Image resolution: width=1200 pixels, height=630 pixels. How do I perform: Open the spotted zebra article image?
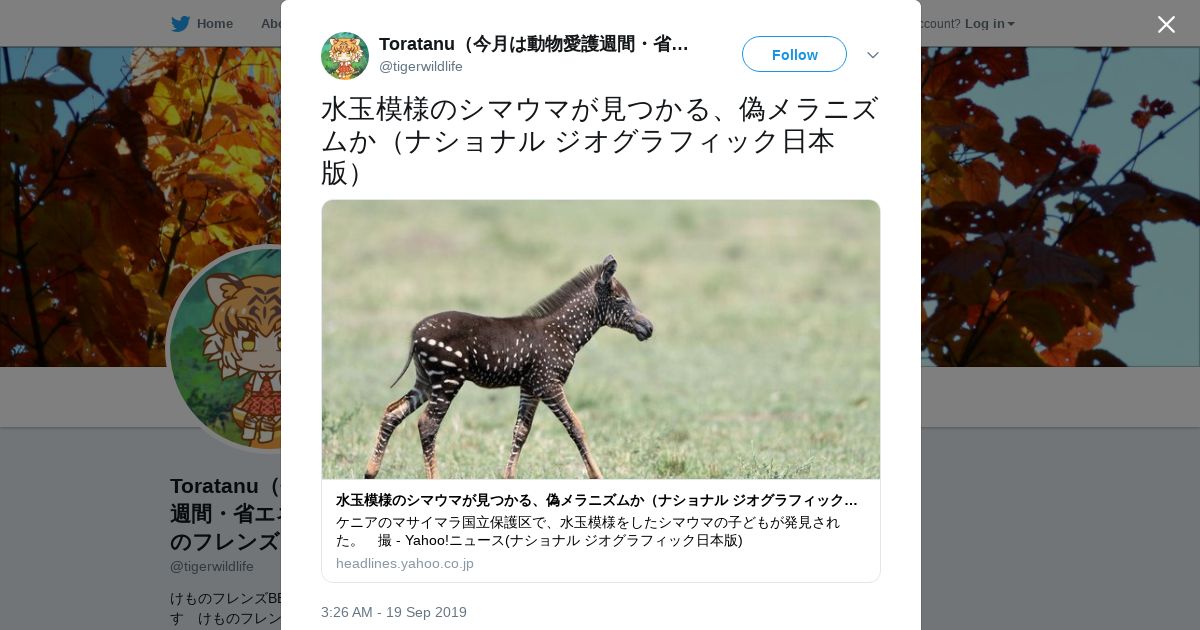tap(601, 339)
